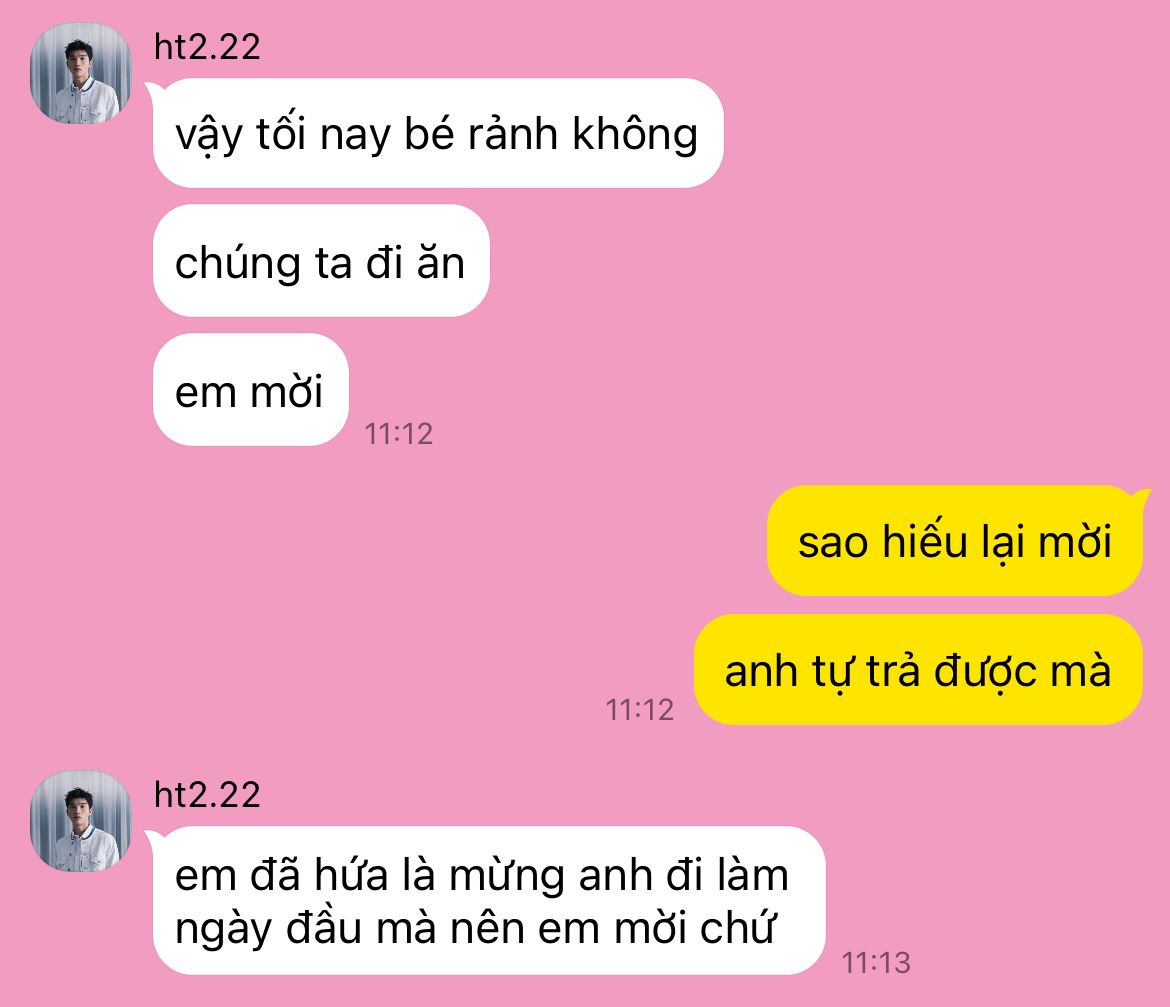This screenshot has width=1170, height=1007.
Task: Click the 11:13 timestamp at bottom
Action: coord(876,963)
